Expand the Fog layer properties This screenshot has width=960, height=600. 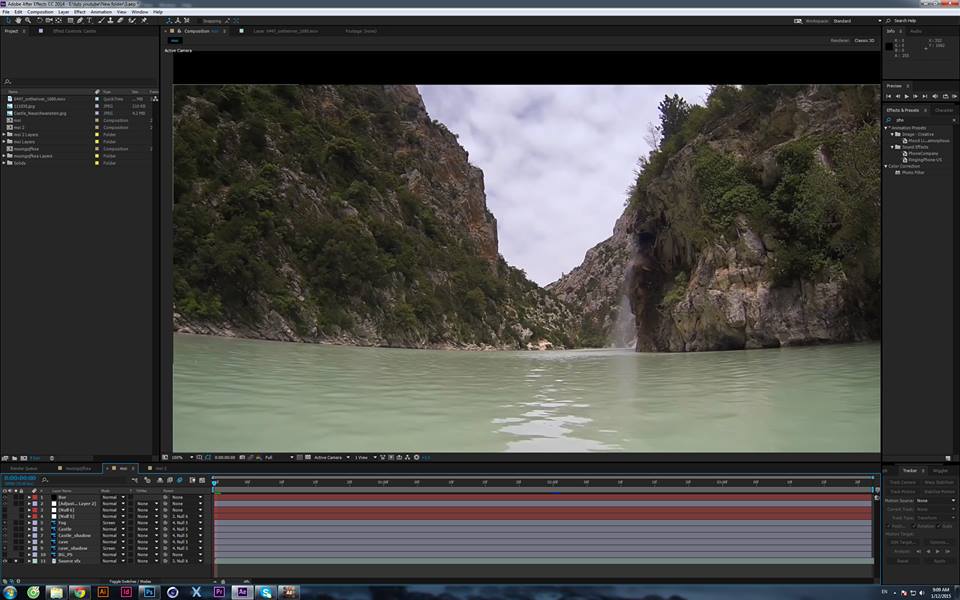click(x=29, y=523)
